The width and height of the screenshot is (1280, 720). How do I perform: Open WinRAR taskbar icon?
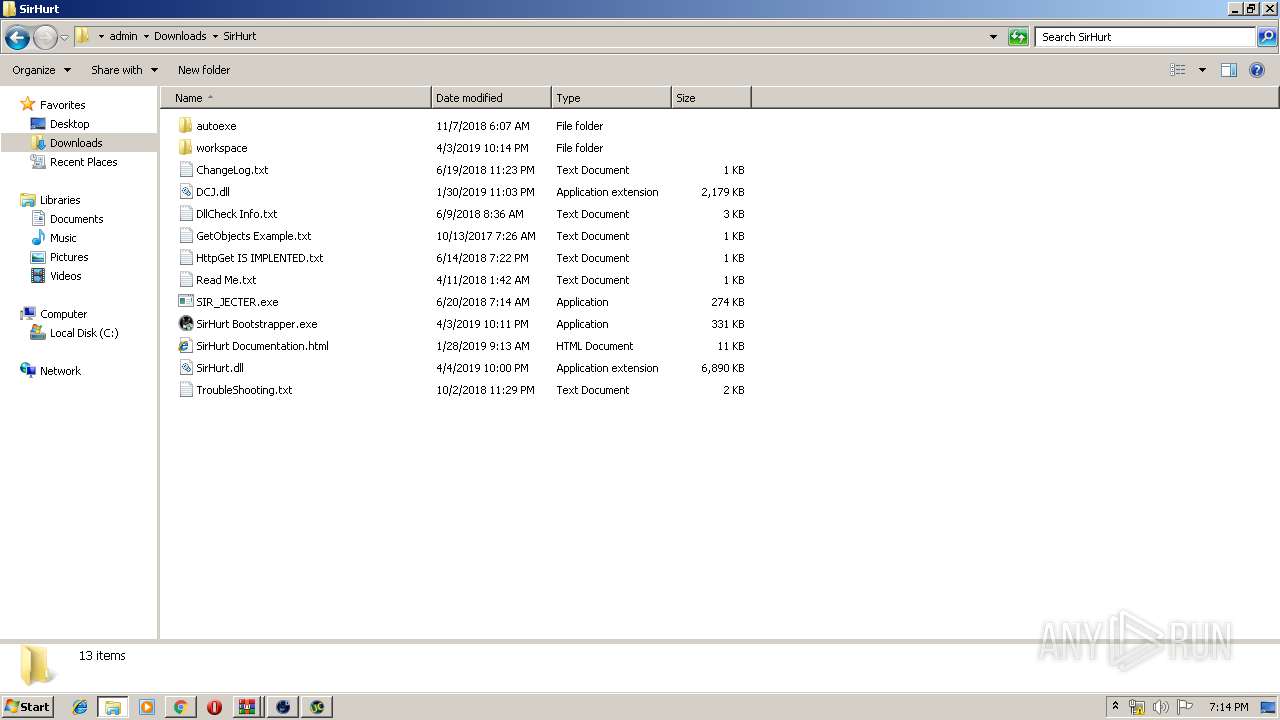point(247,707)
